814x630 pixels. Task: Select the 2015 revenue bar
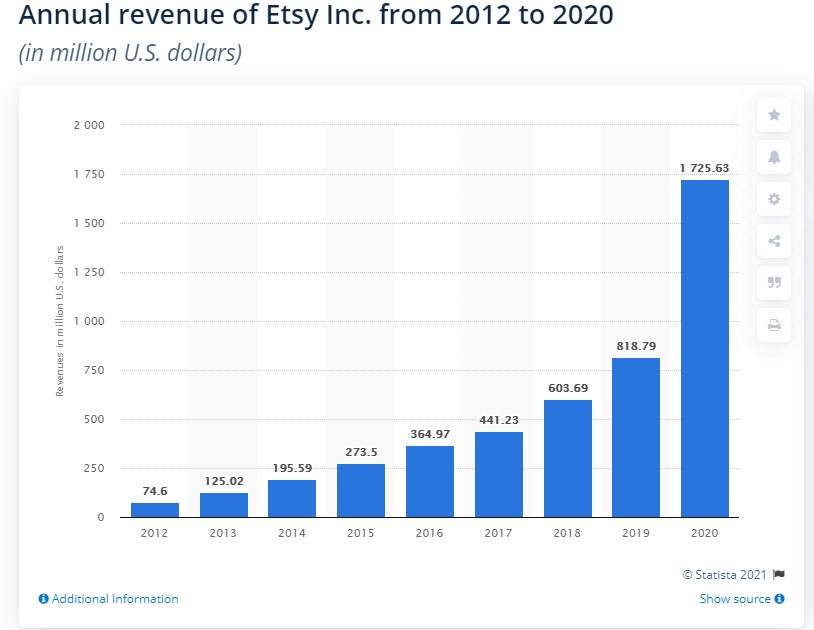(361, 490)
